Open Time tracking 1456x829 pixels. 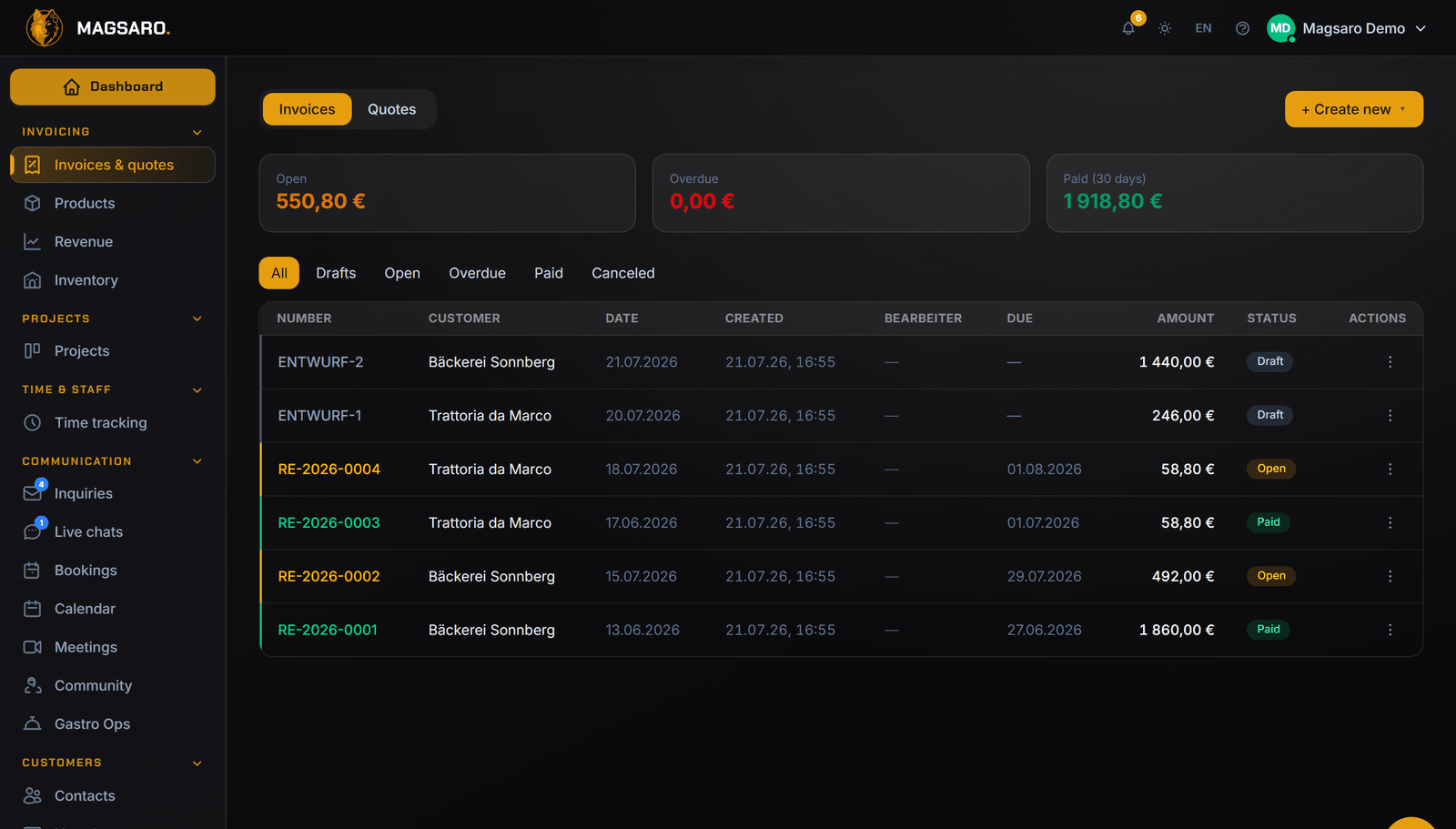coord(113,422)
